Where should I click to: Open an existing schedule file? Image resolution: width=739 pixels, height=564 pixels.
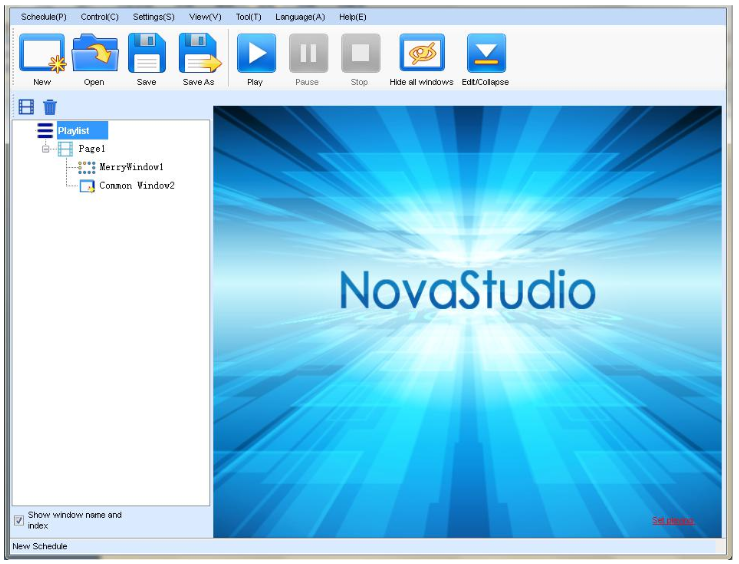point(95,53)
